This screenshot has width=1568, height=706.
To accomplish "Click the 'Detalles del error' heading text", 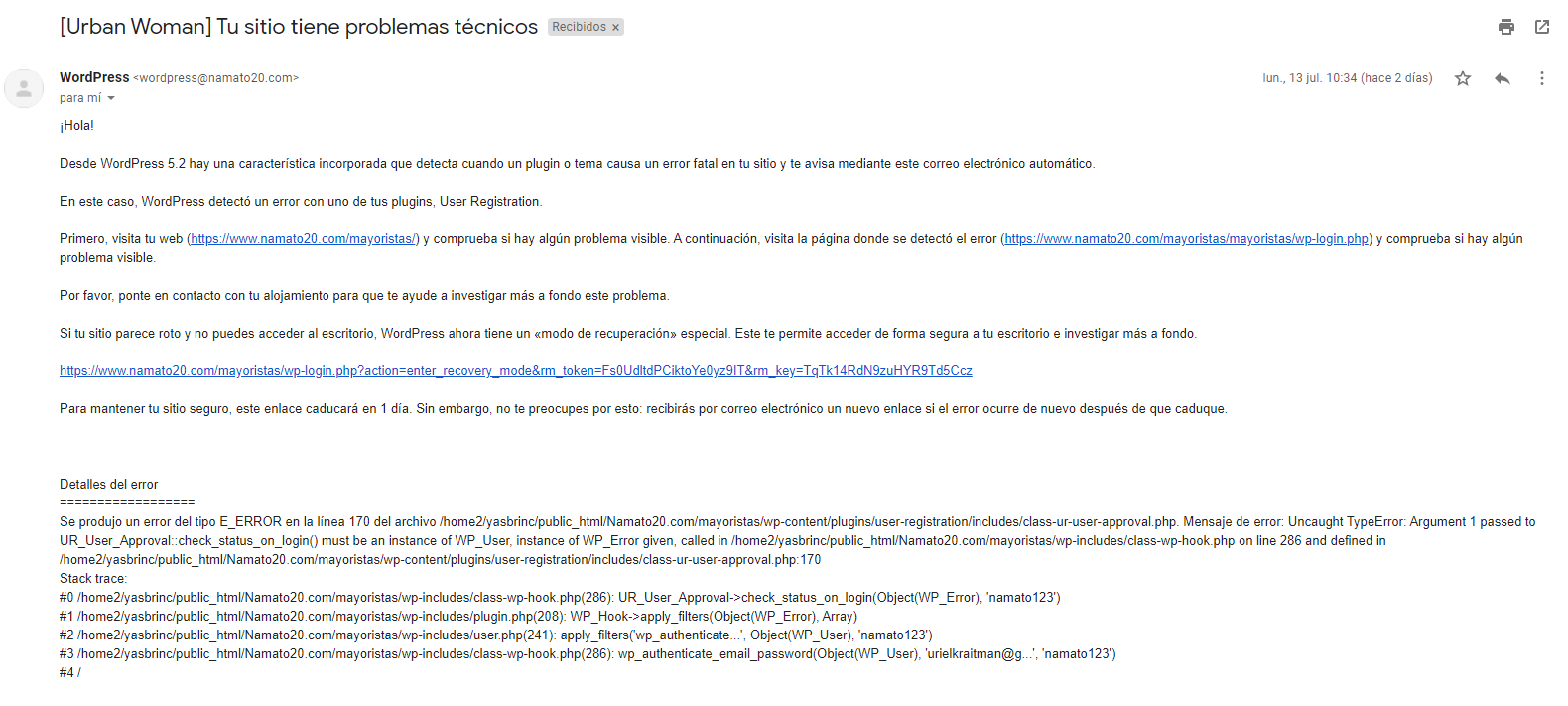I will [109, 485].
